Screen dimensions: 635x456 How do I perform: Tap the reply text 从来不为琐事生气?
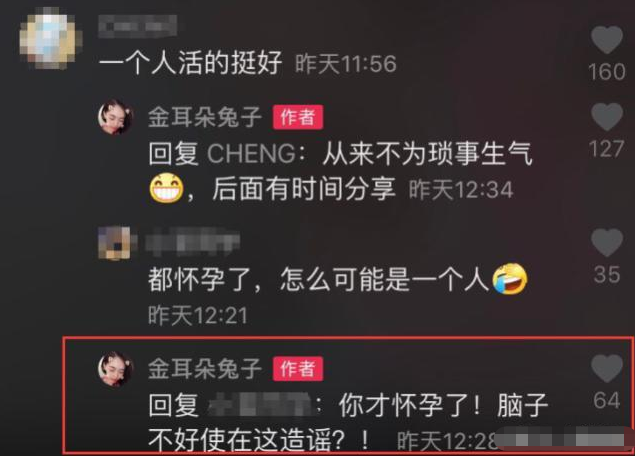[427, 154]
